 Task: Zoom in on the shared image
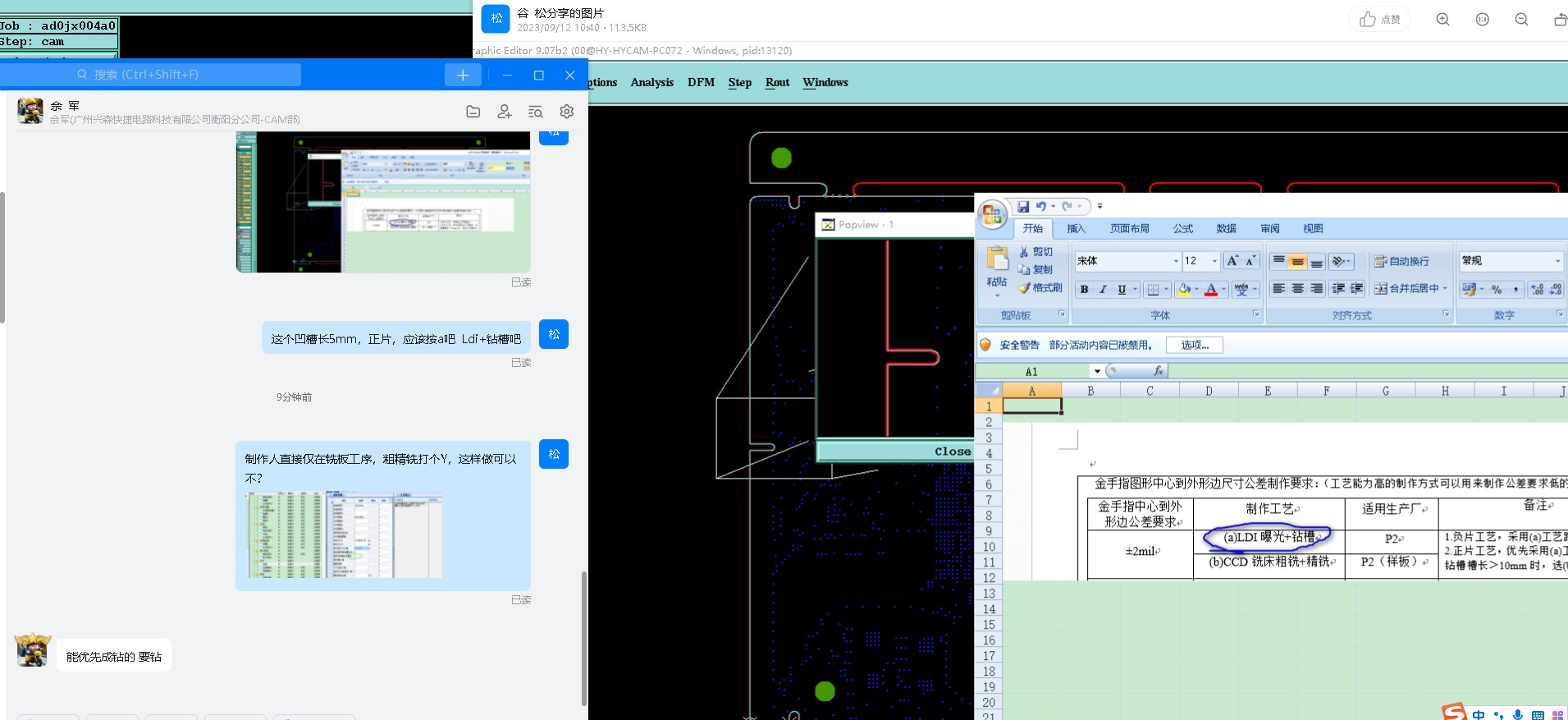coord(1442,19)
